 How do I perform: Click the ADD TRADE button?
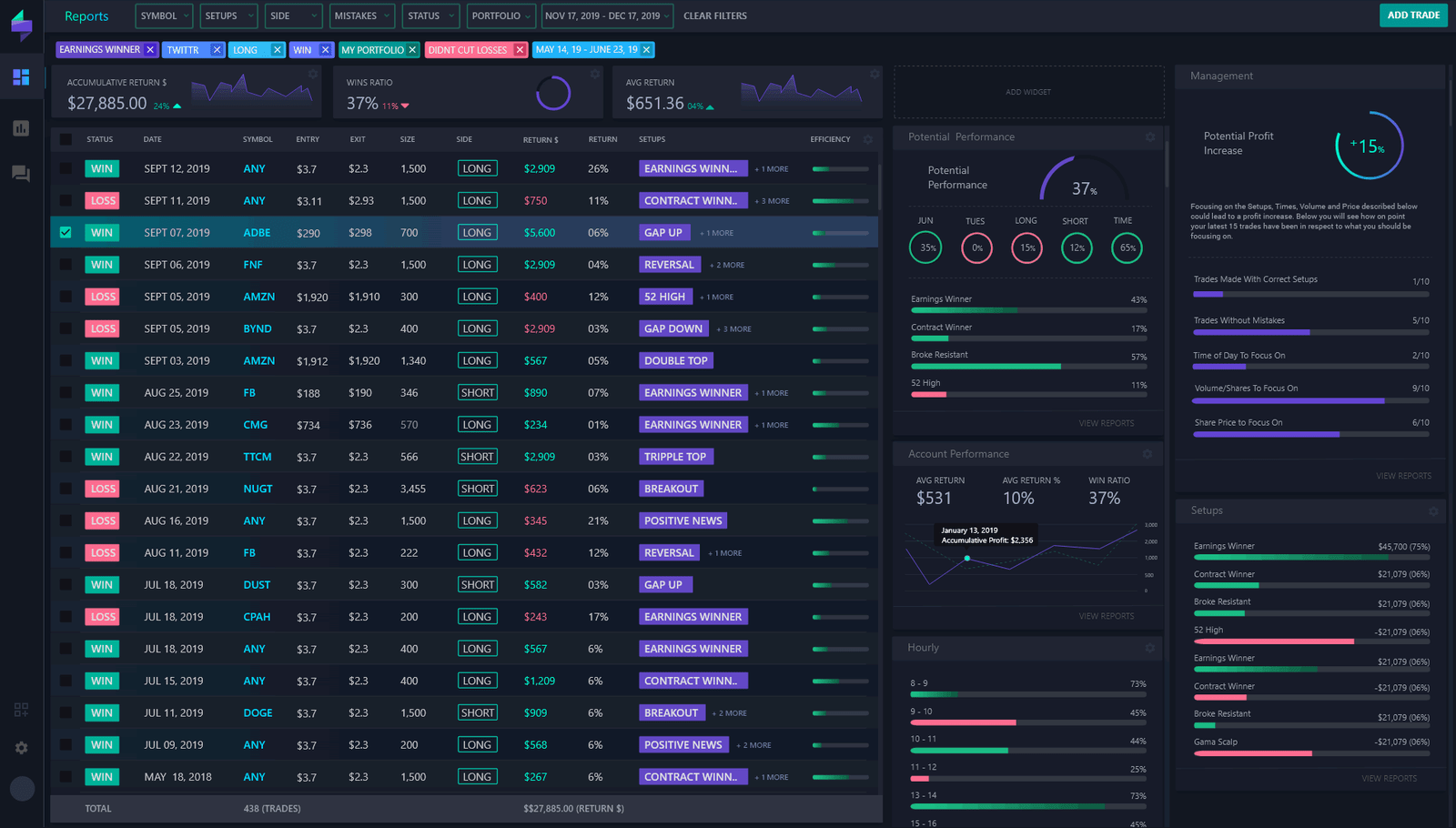click(x=1413, y=15)
